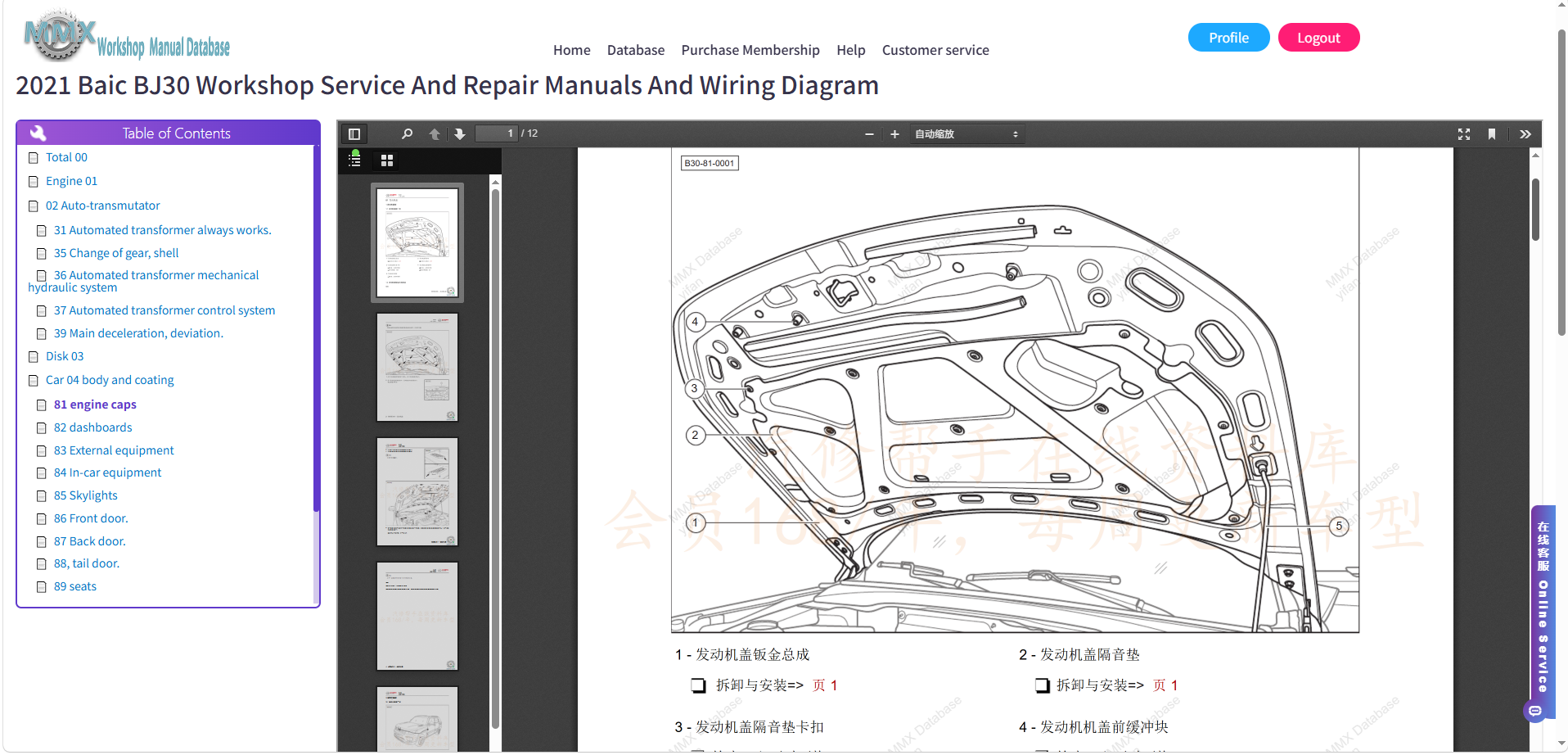
Task: Follow the page 1 link under item 2
Action: click(1165, 685)
